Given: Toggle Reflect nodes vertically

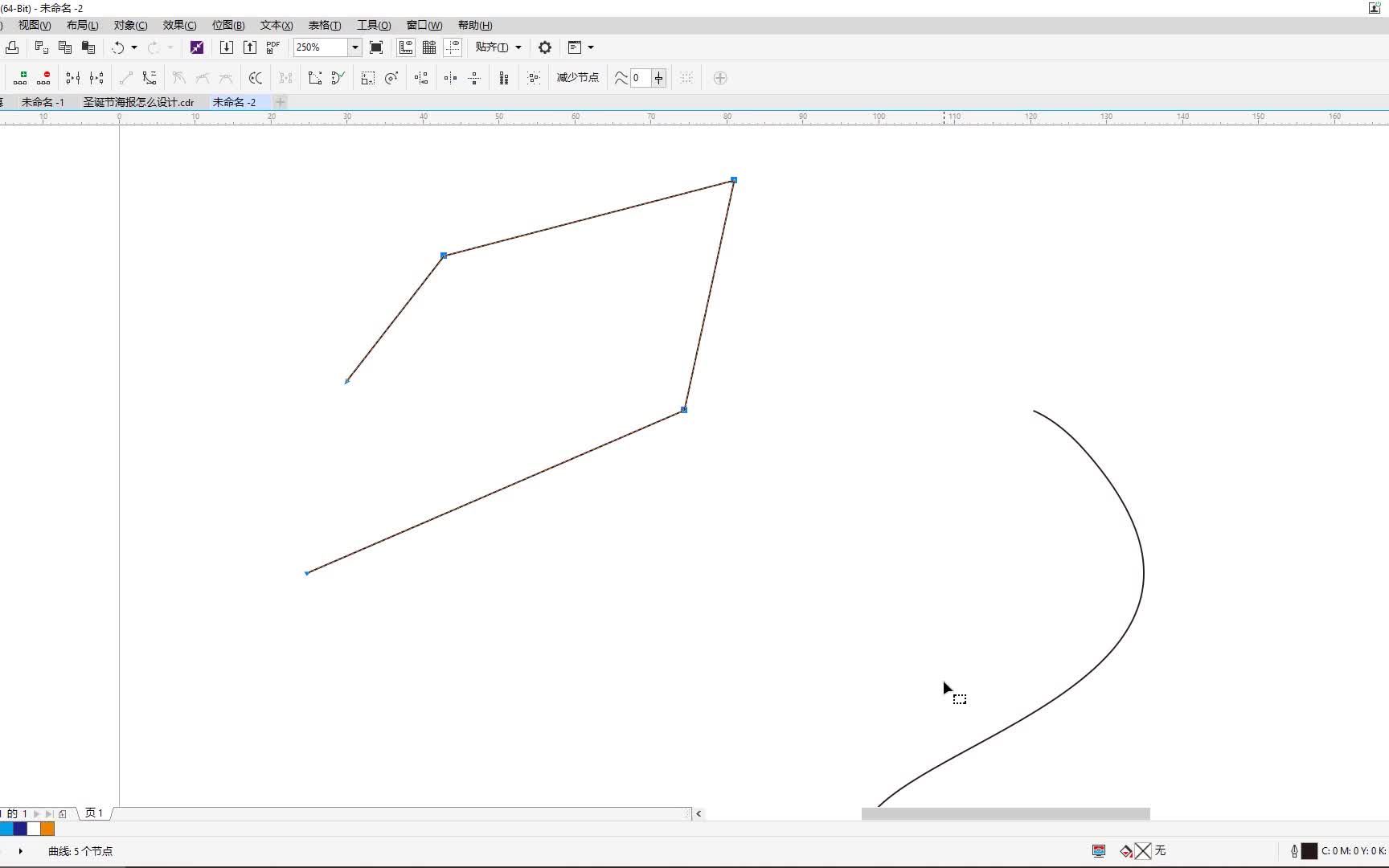Looking at the screenshot, I should 474,78.
